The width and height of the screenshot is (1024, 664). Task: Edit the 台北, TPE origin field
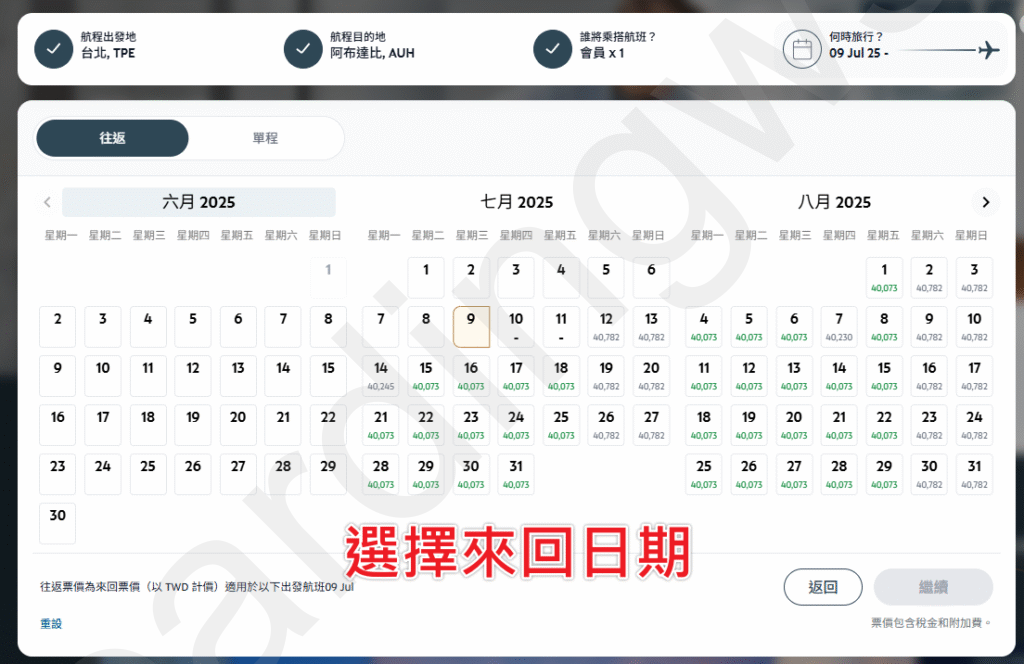pos(108,45)
